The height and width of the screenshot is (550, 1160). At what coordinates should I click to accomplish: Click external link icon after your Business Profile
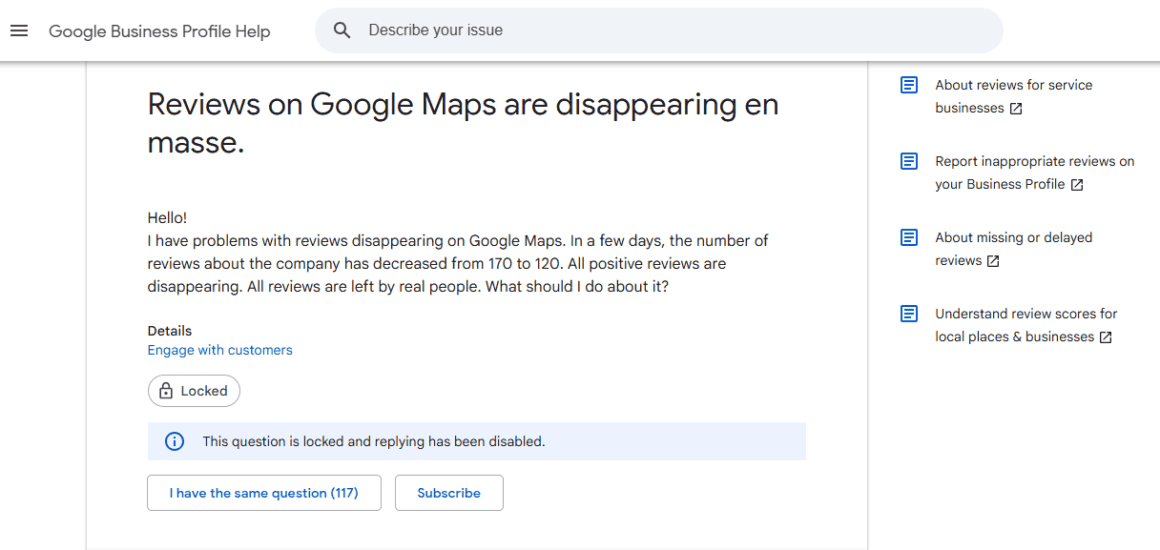(1077, 185)
